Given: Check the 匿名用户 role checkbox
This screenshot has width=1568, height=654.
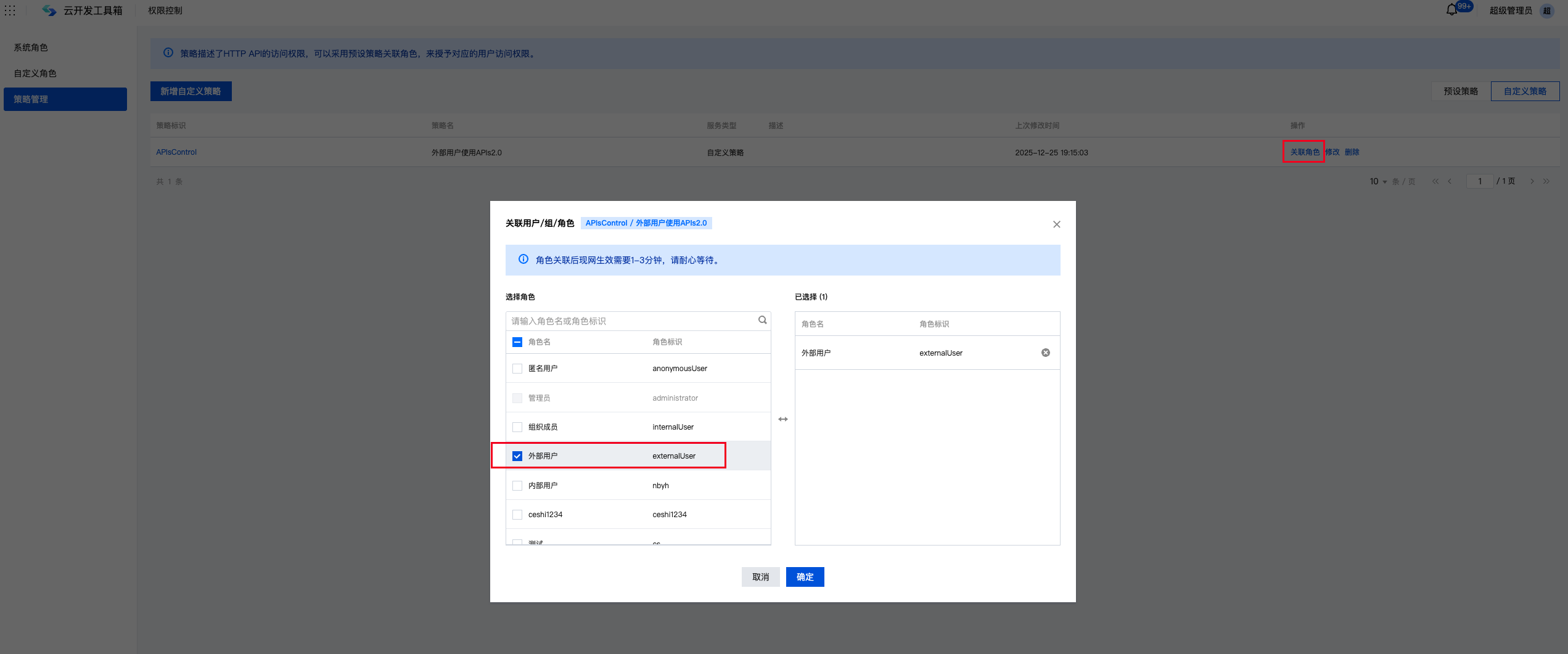Looking at the screenshot, I should point(517,369).
